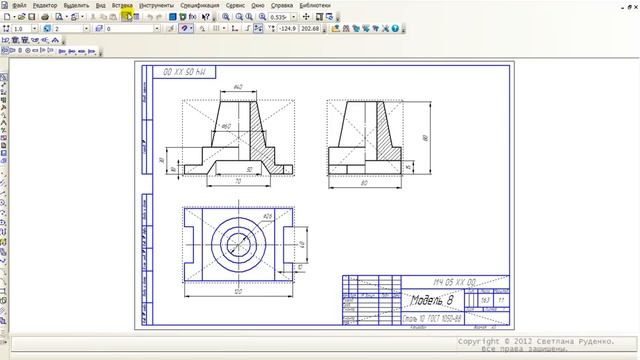The width and height of the screenshot is (640, 360).
Task: Open a file with the Open folder icon
Action: (22, 17)
